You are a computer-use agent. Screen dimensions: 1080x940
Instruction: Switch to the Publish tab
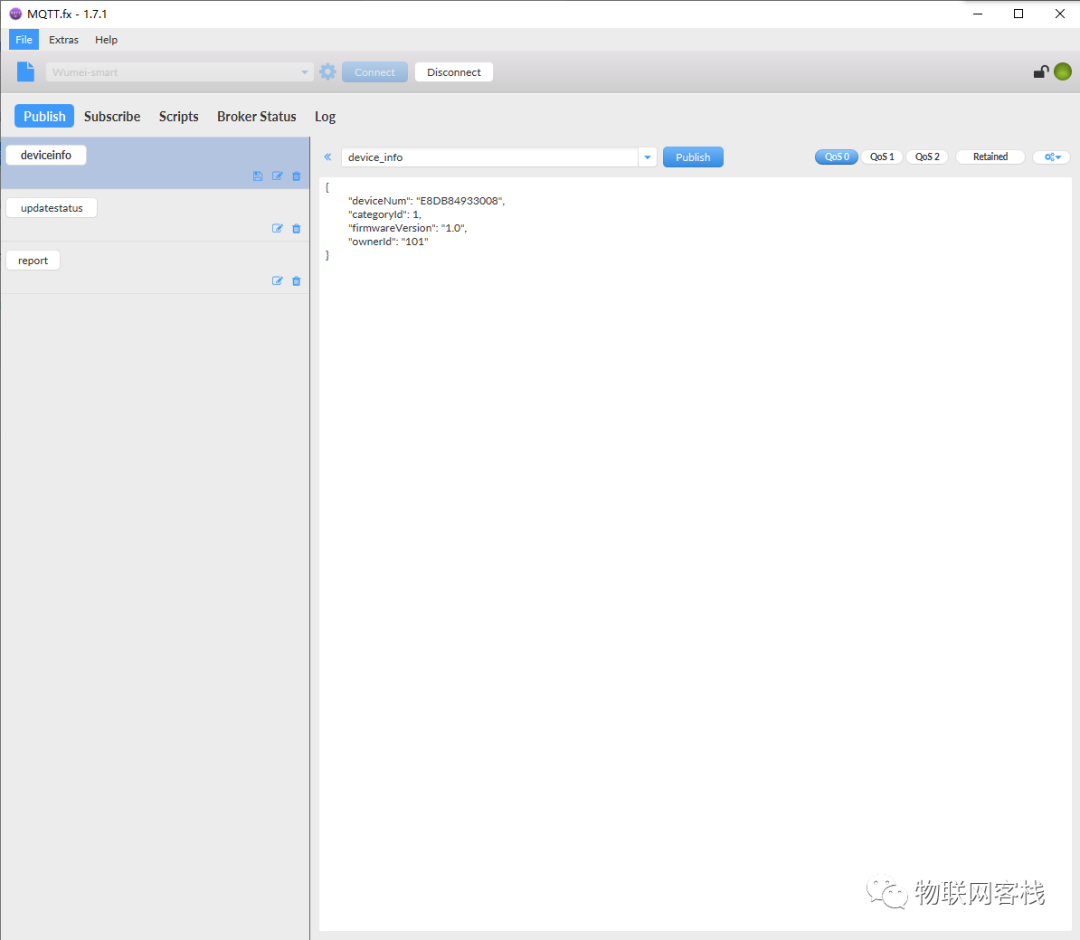coord(44,116)
